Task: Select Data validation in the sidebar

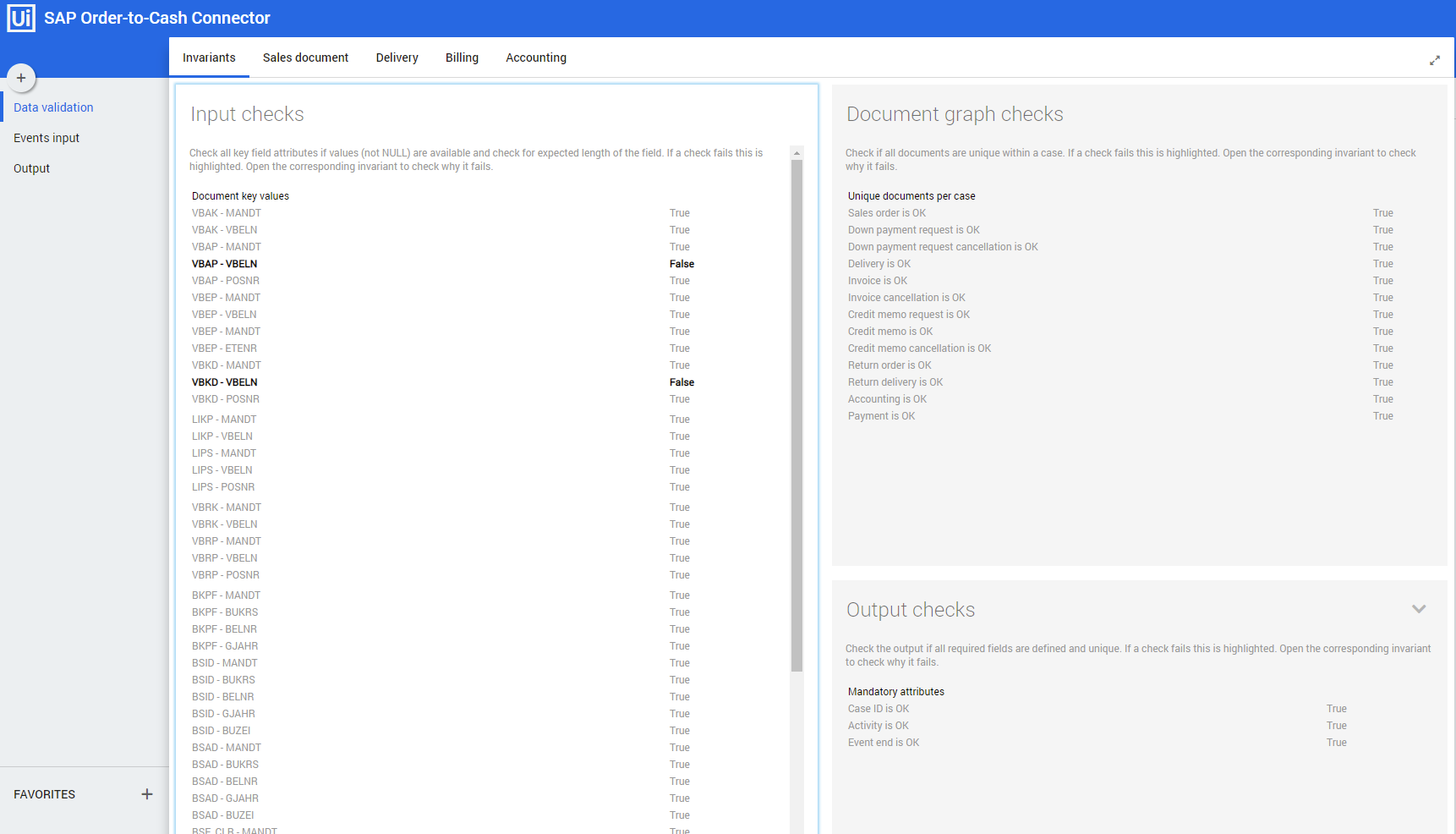Action: pos(53,107)
